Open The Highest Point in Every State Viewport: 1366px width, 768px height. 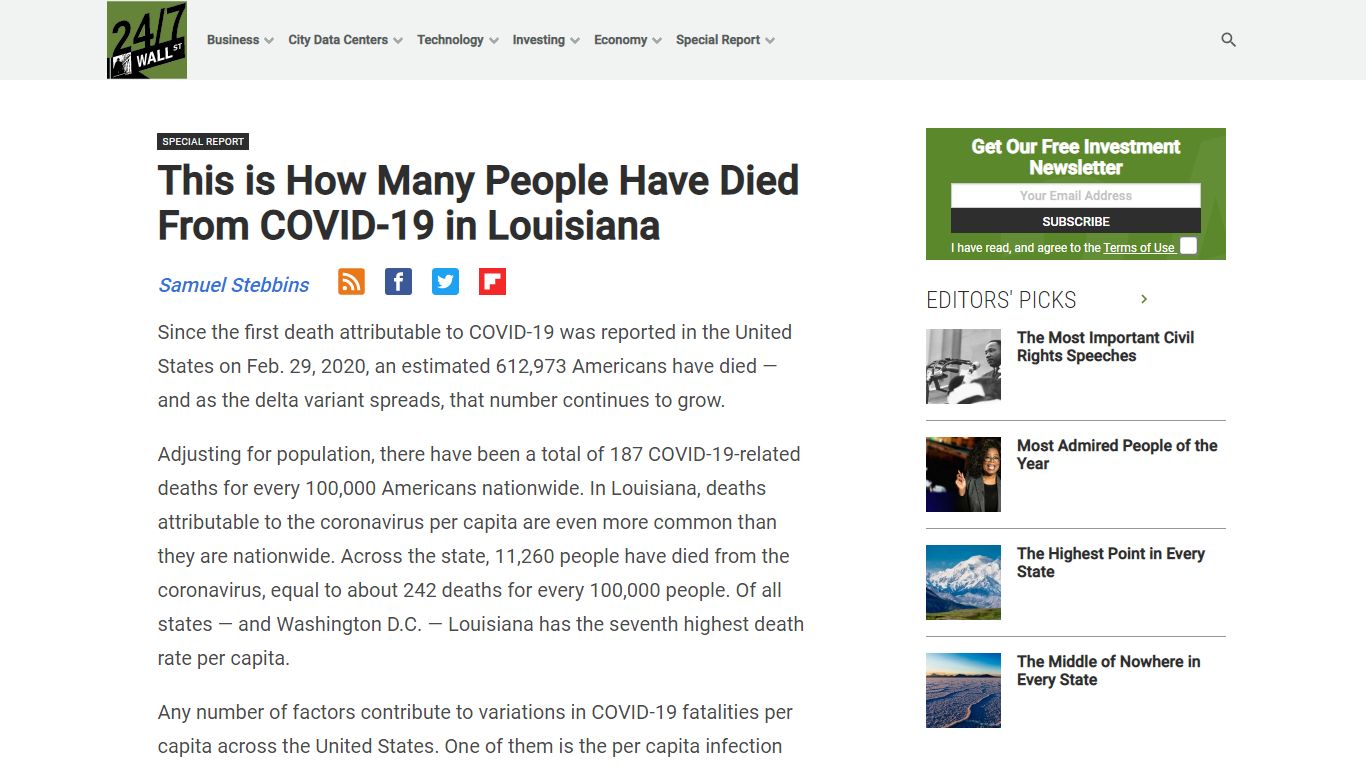[1111, 563]
